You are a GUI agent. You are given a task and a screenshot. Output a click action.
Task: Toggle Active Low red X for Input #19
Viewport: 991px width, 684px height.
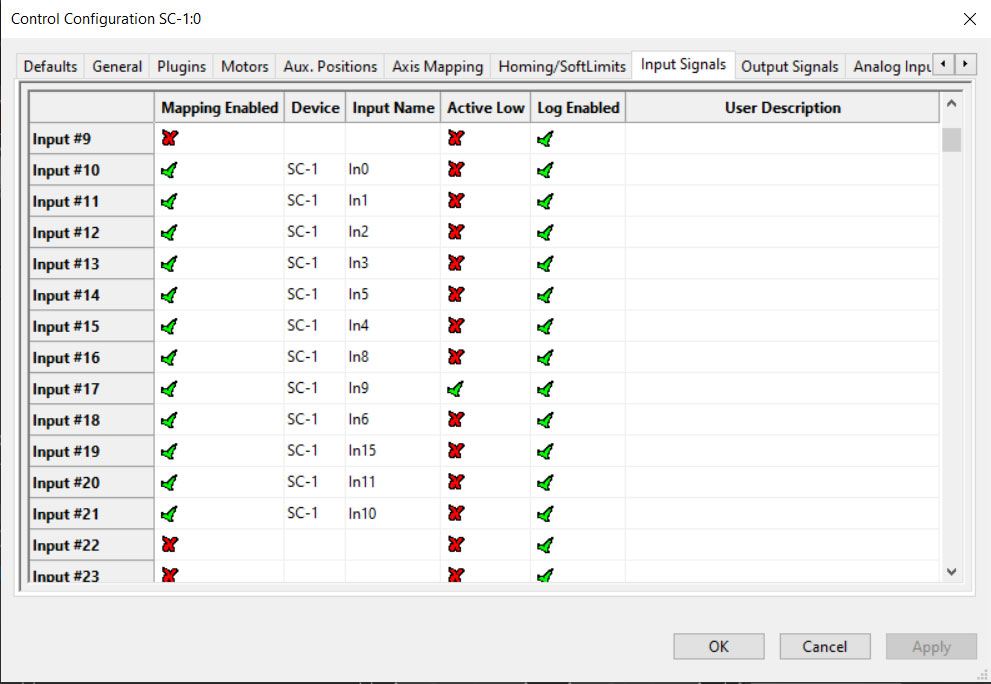pos(456,451)
